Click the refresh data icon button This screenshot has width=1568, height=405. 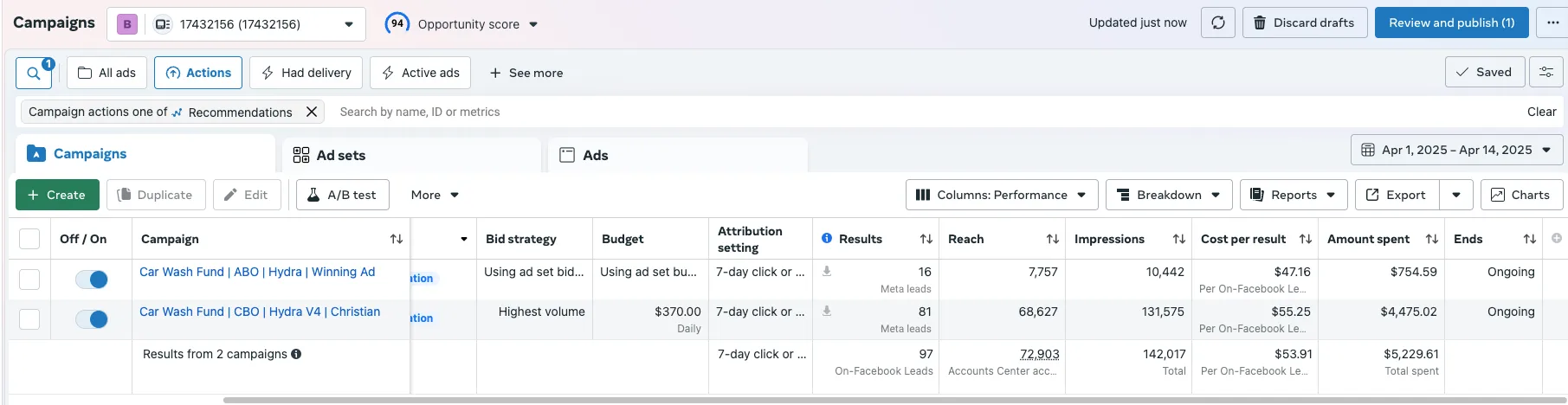(x=1218, y=22)
